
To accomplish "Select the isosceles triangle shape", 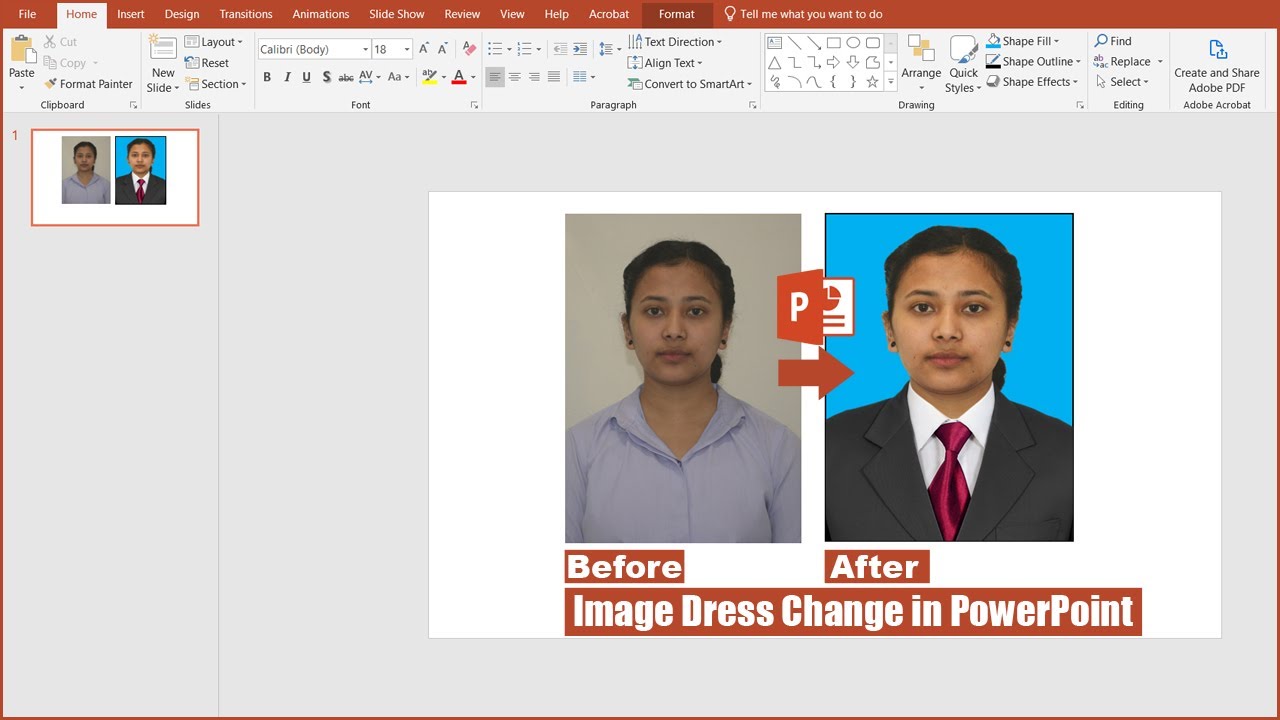I will [x=775, y=62].
